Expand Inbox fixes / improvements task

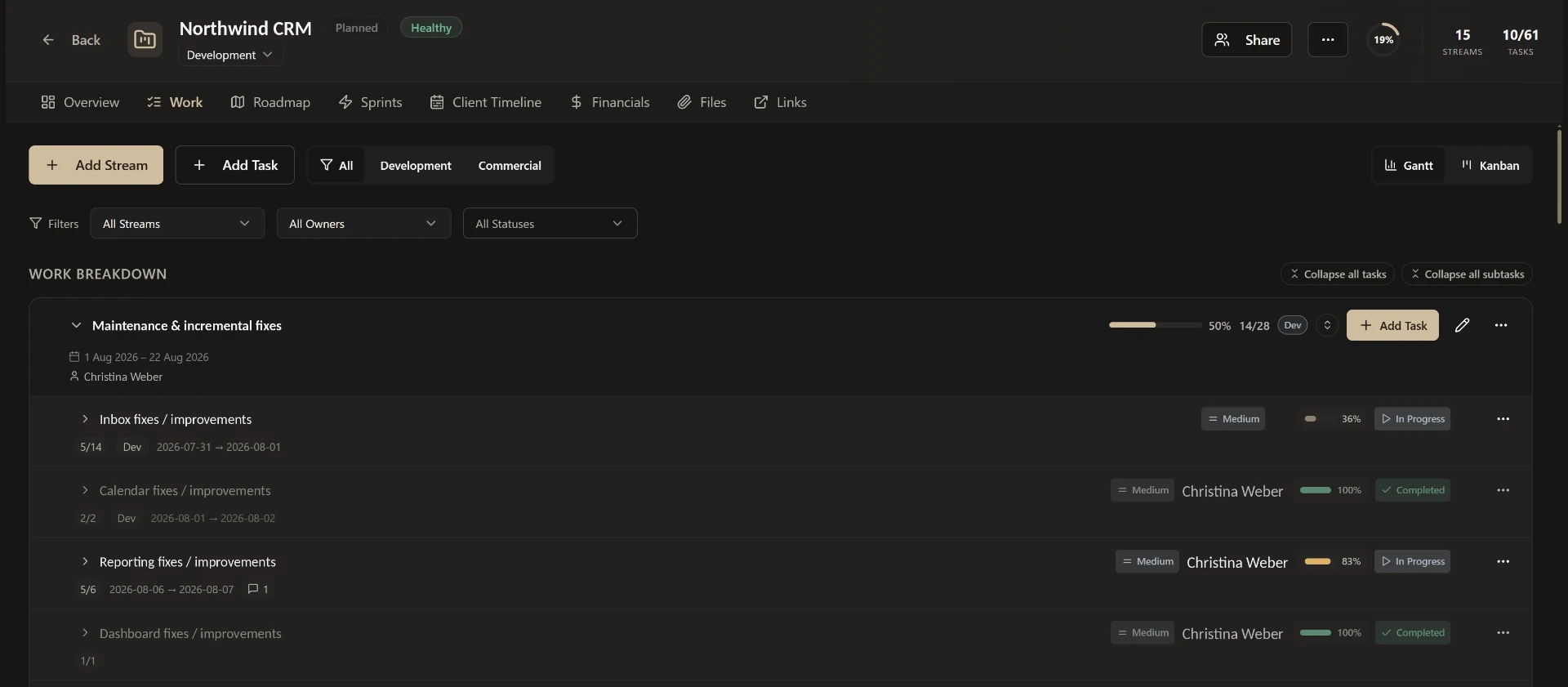tap(84, 419)
